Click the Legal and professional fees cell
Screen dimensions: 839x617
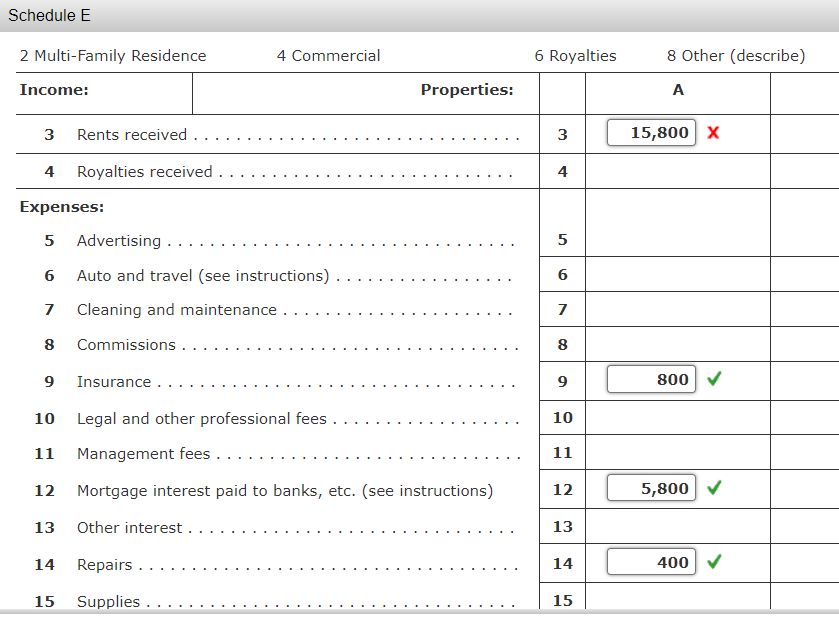pyautogui.click(x=678, y=418)
